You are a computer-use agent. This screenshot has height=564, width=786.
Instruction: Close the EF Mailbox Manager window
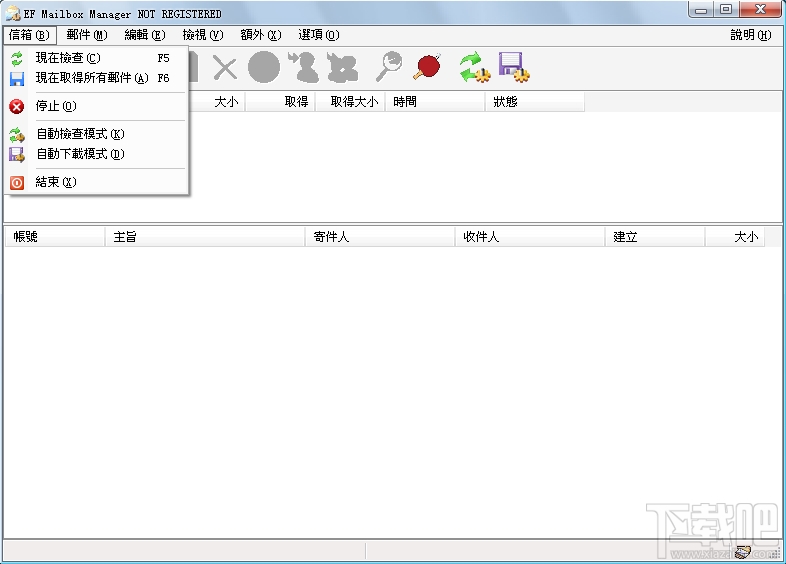[760, 10]
